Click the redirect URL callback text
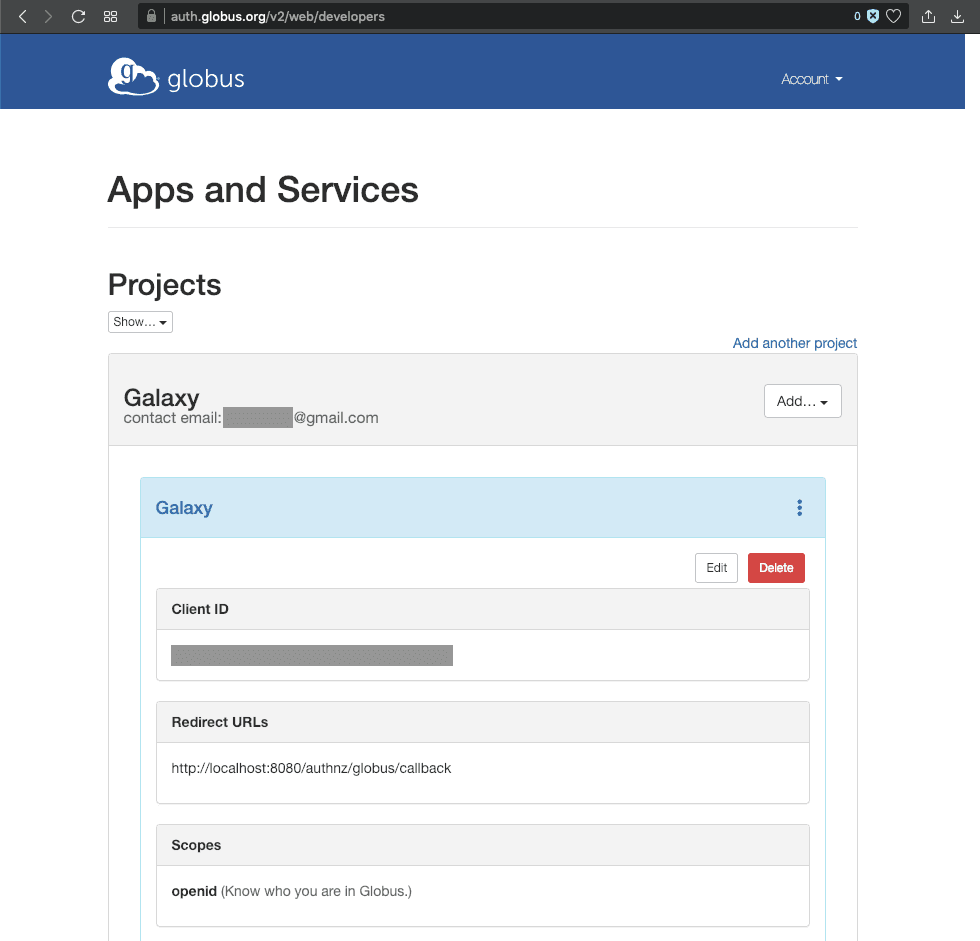 tap(311, 768)
